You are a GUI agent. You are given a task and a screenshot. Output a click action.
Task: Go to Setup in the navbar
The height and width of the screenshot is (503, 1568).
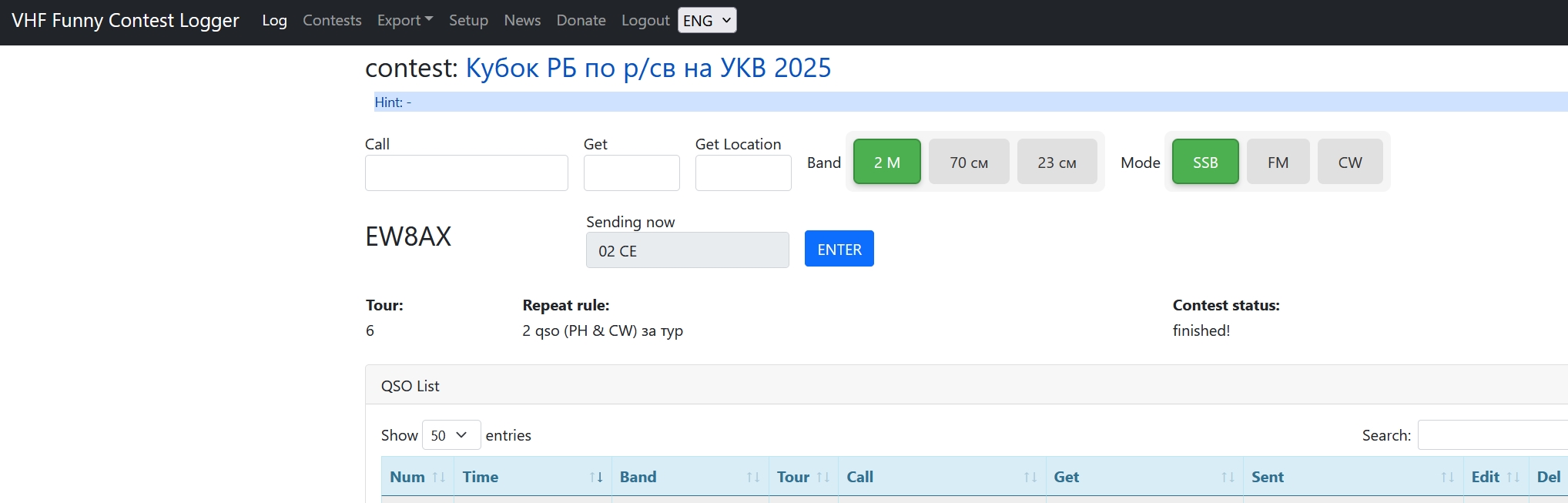[468, 21]
